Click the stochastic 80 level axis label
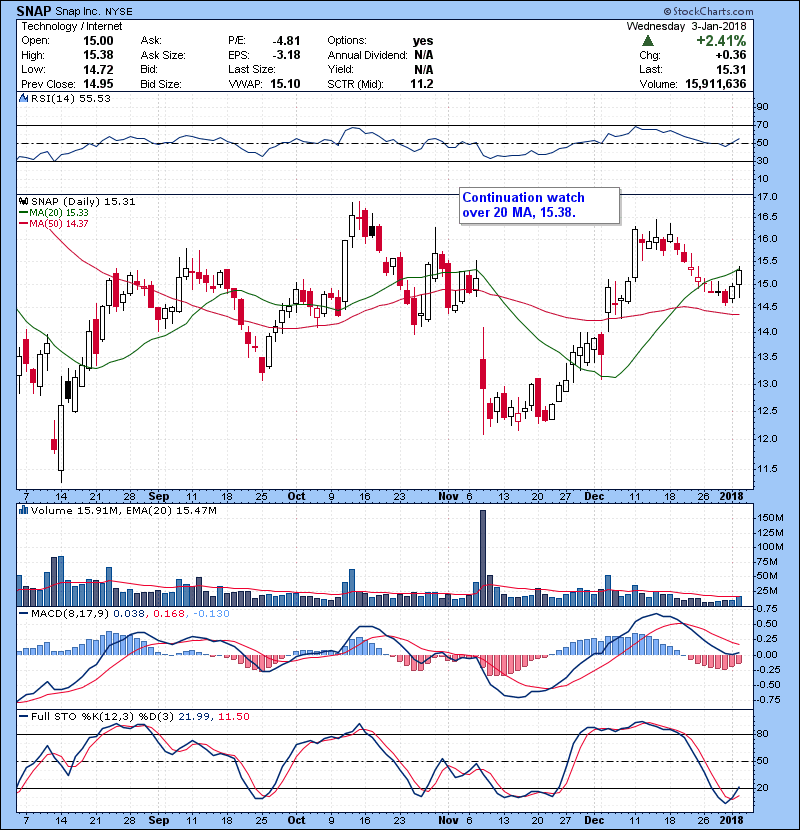This screenshot has width=800, height=830. coord(762,734)
